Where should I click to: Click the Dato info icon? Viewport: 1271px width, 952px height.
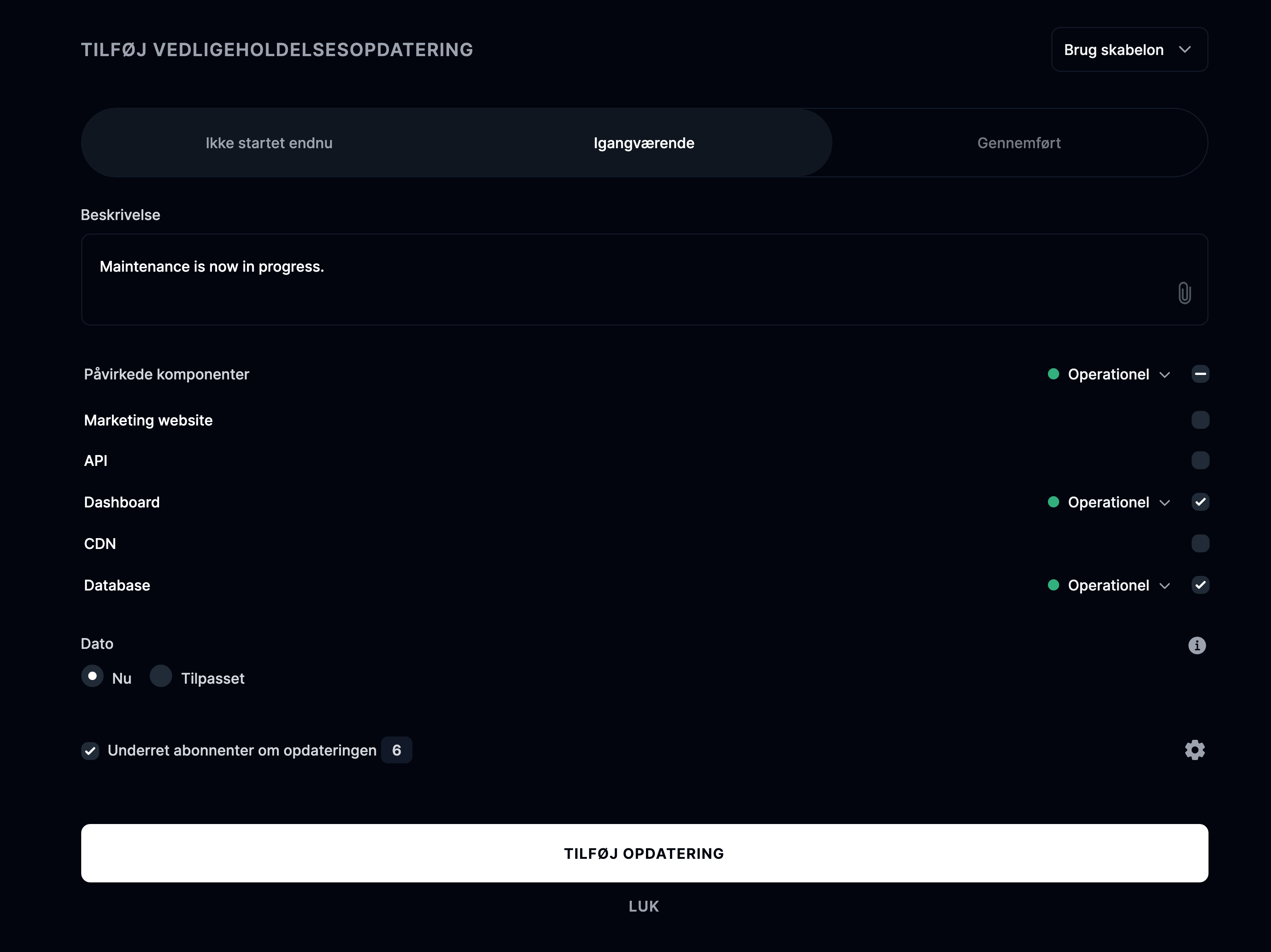click(1197, 645)
